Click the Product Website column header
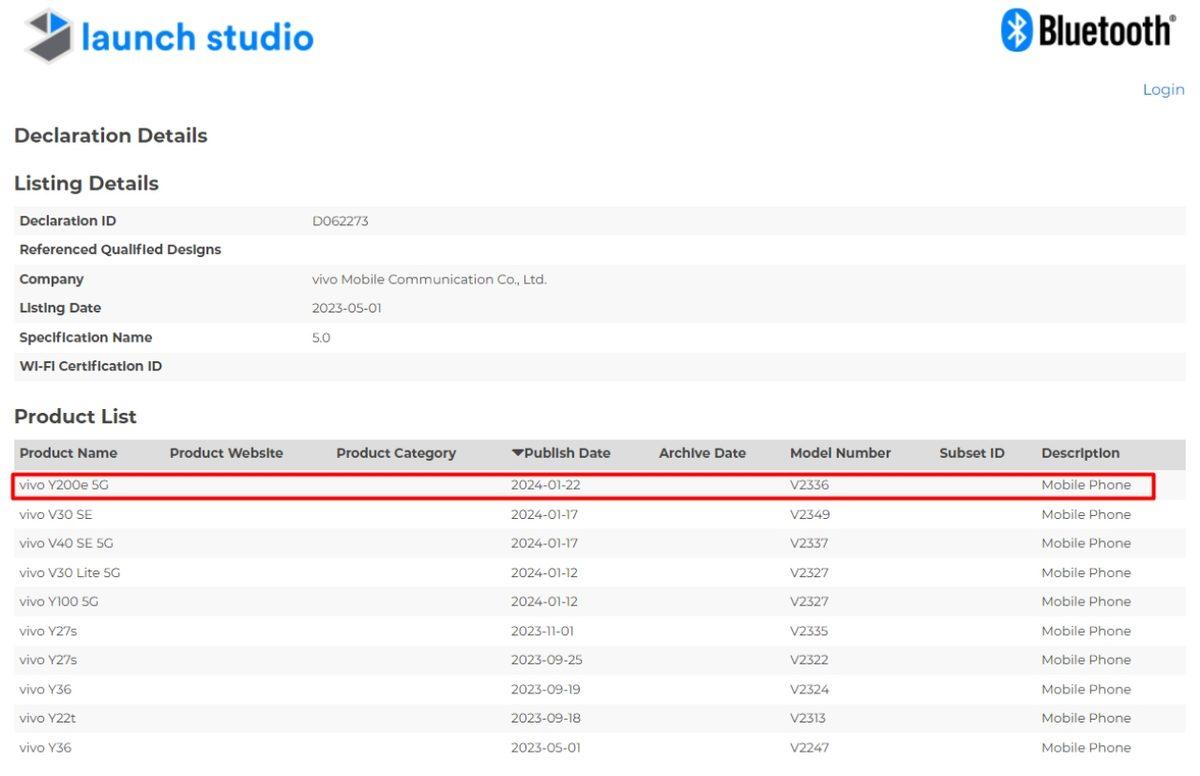This screenshot has height=776, width=1200. pyautogui.click(x=226, y=453)
